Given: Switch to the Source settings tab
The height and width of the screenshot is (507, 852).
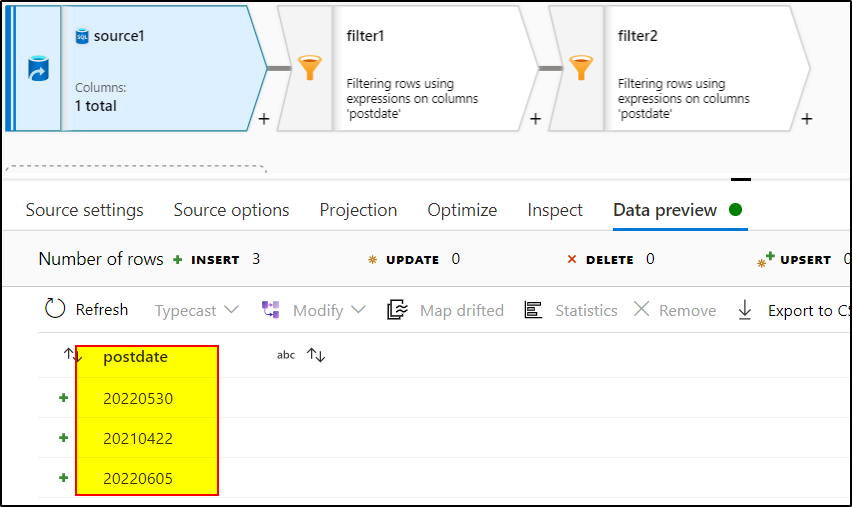Looking at the screenshot, I should click(x=84, y=210).
